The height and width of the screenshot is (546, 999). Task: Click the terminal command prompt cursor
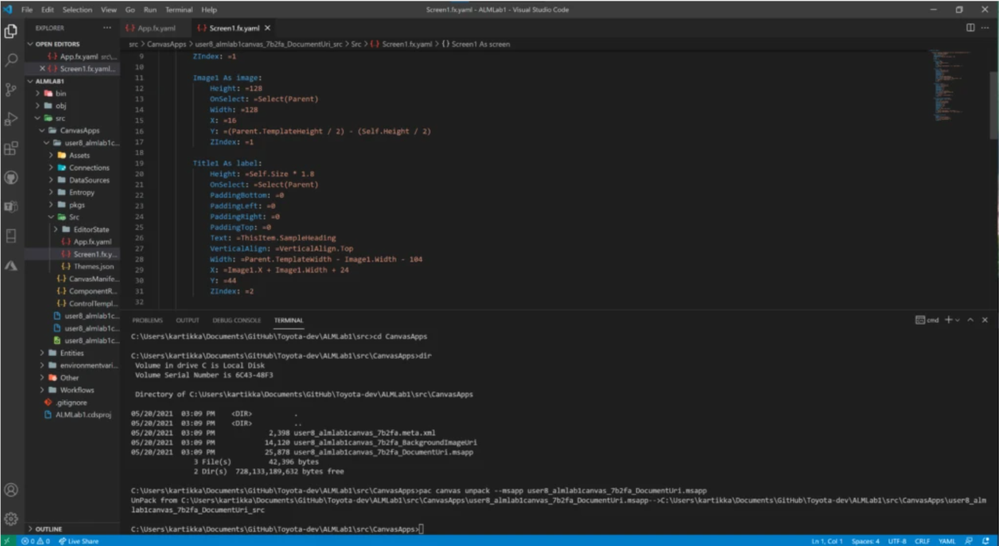(x=421, y=529)
